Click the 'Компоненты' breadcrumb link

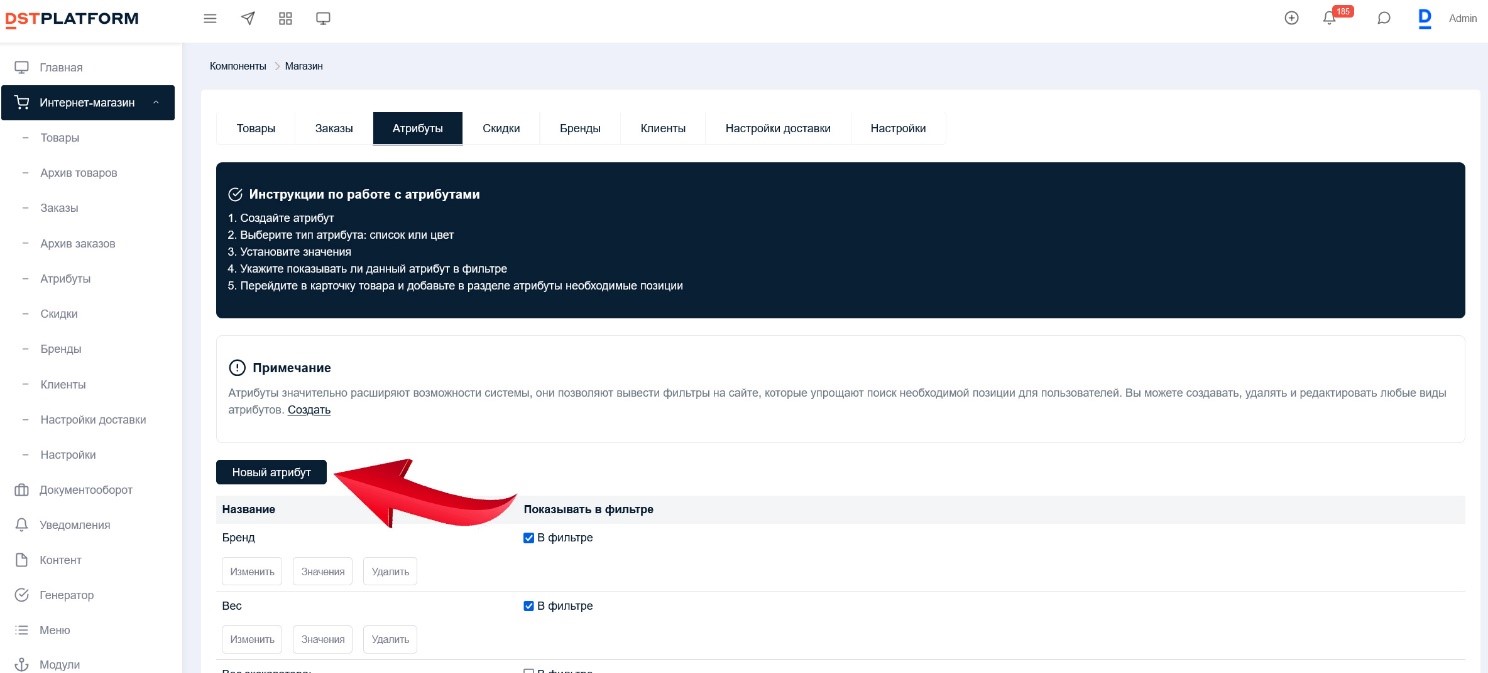pyautogui.click(x=238, y=66)
